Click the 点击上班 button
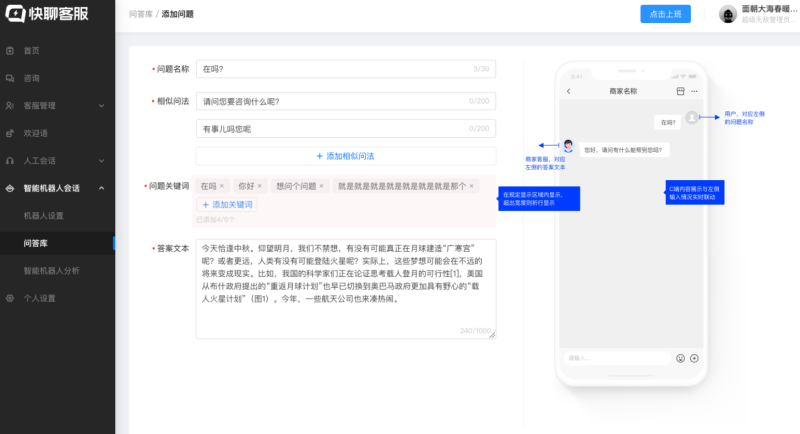 pos(665,14)
